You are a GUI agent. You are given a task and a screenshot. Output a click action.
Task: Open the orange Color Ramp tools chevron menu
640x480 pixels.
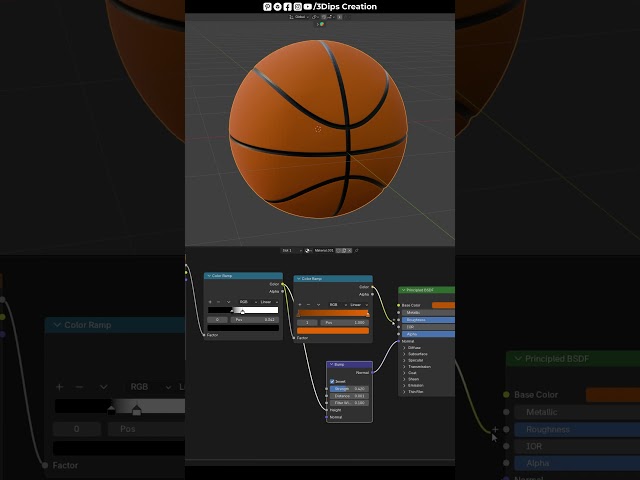(x=318, y=305)
